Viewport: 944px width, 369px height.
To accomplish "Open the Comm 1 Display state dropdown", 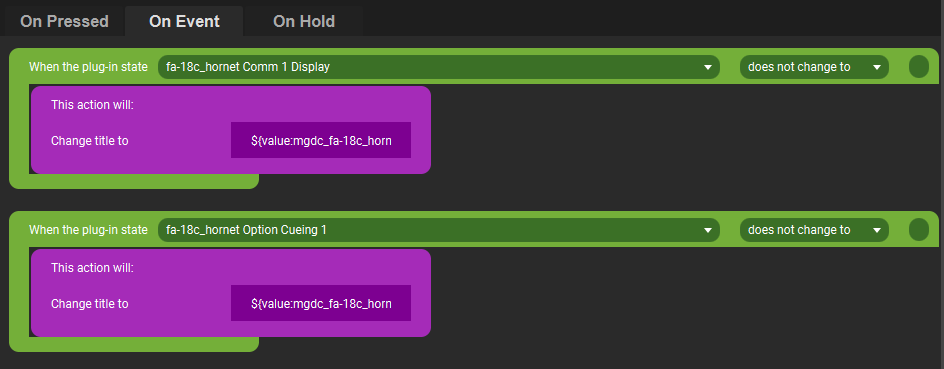I will pos(438,67).
